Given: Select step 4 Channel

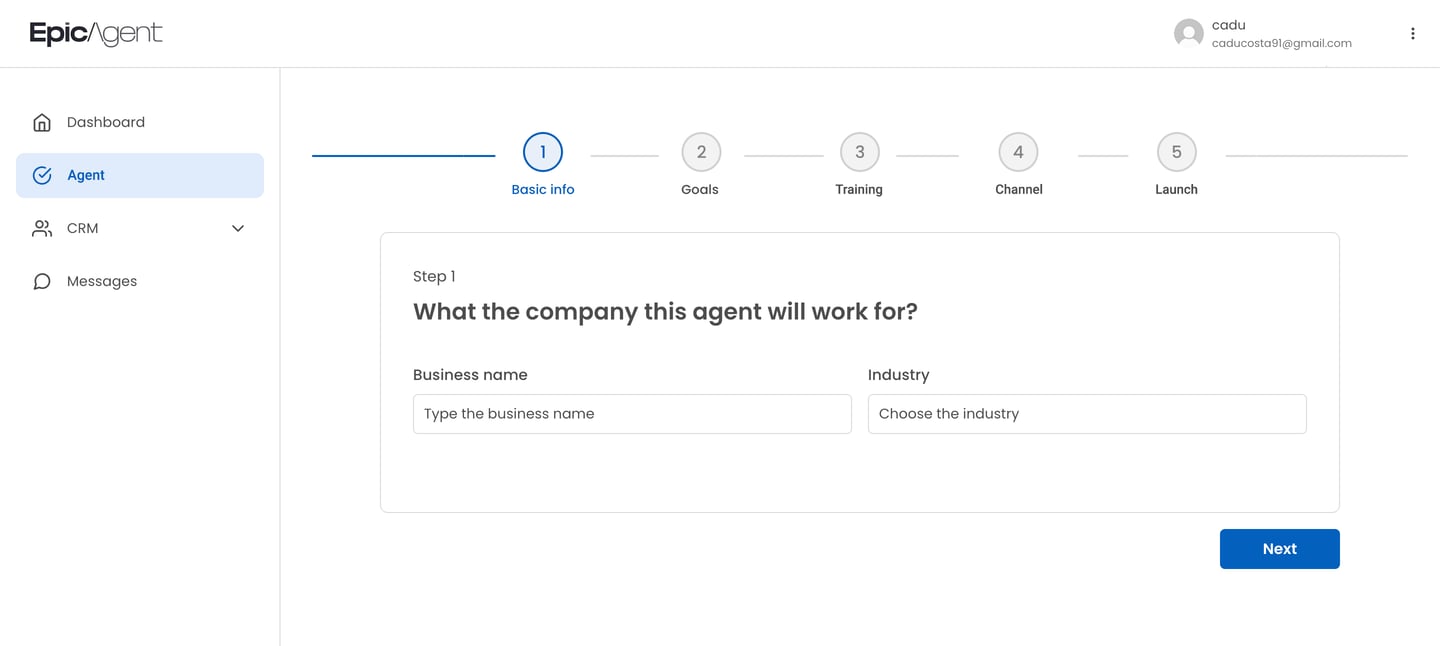Looking at the screenshot, I should tap(1018, 152).
